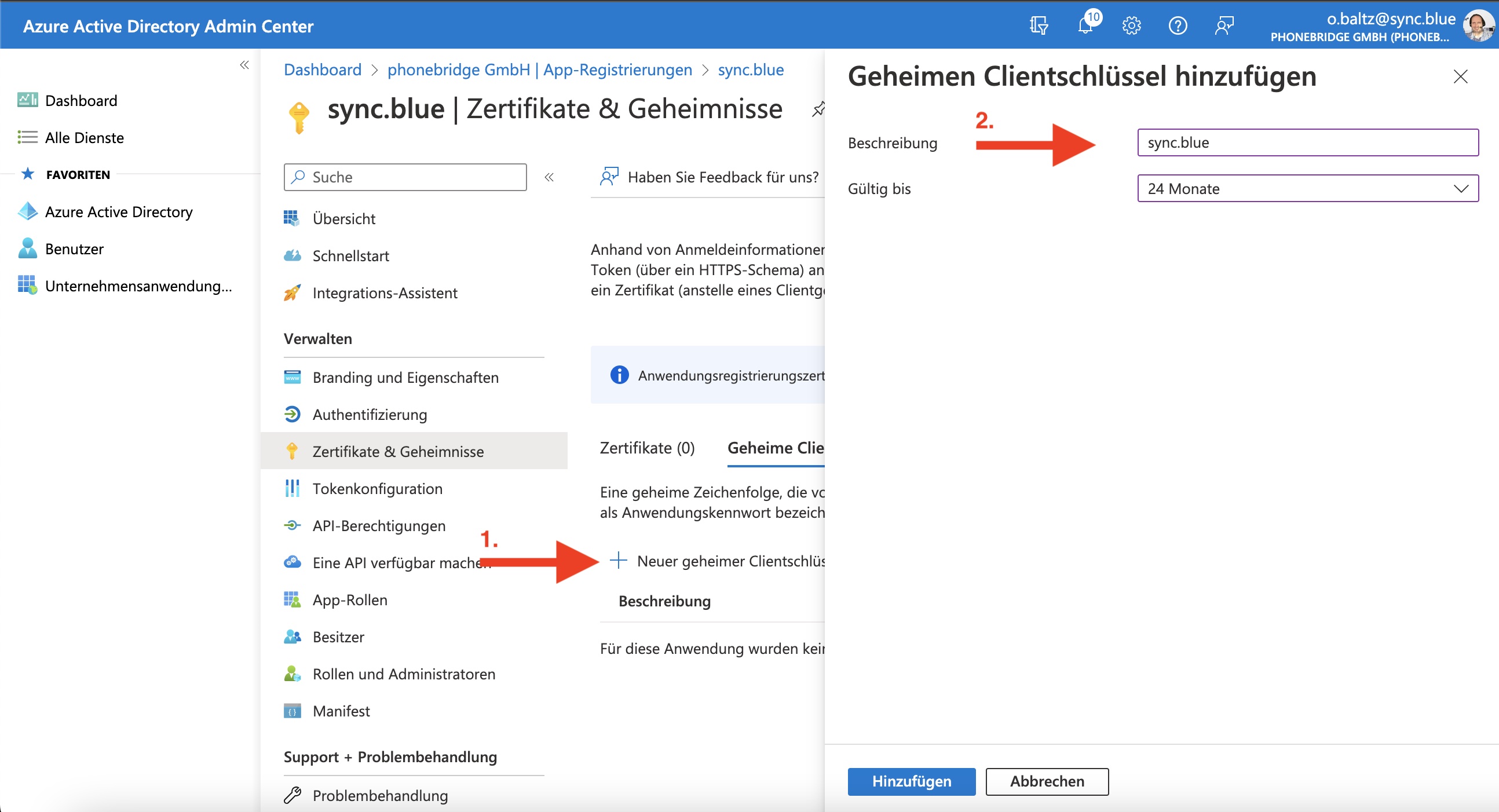Select Azure Active Directory in the sidebar
The height and width of the screenshot is (812, 1499).
119,212
